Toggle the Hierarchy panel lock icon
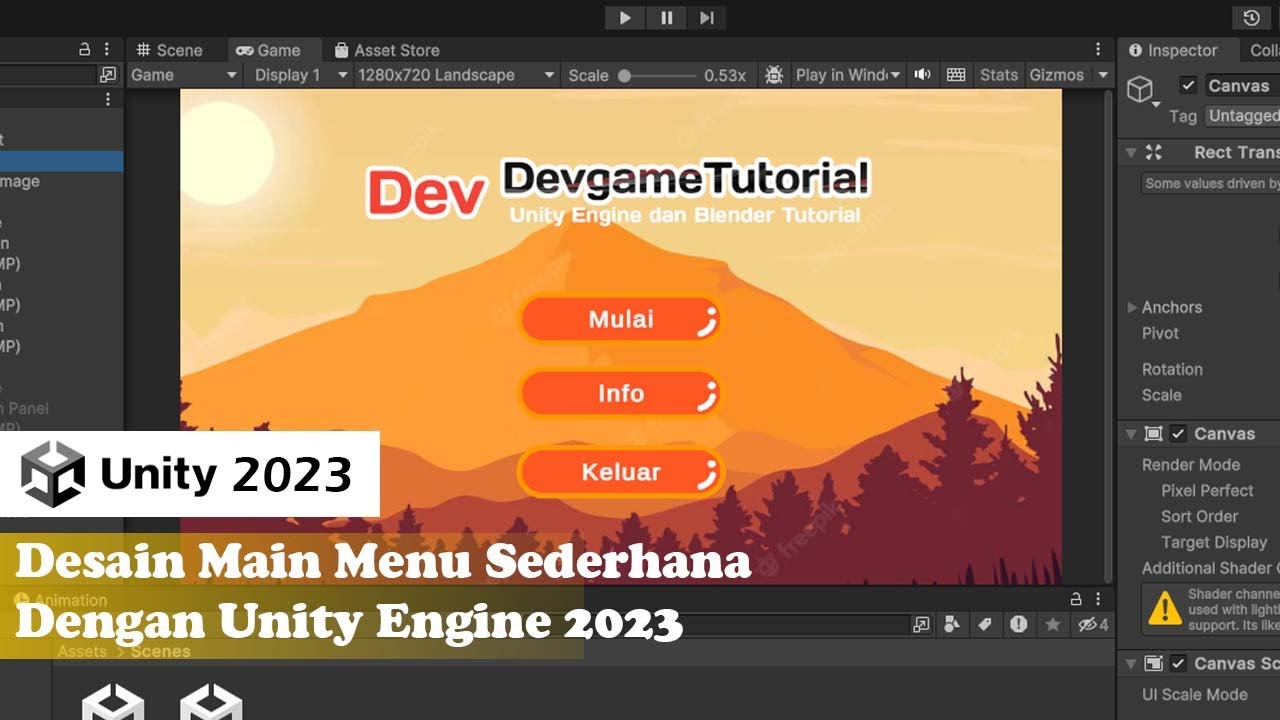 [85, 49]
